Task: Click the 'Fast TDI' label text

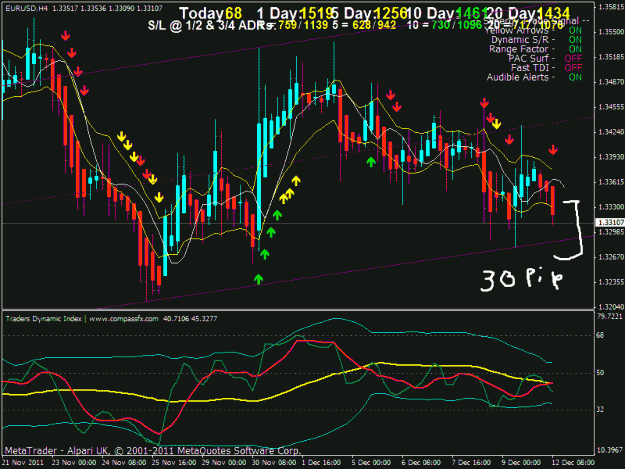Action: coord(530,68)
